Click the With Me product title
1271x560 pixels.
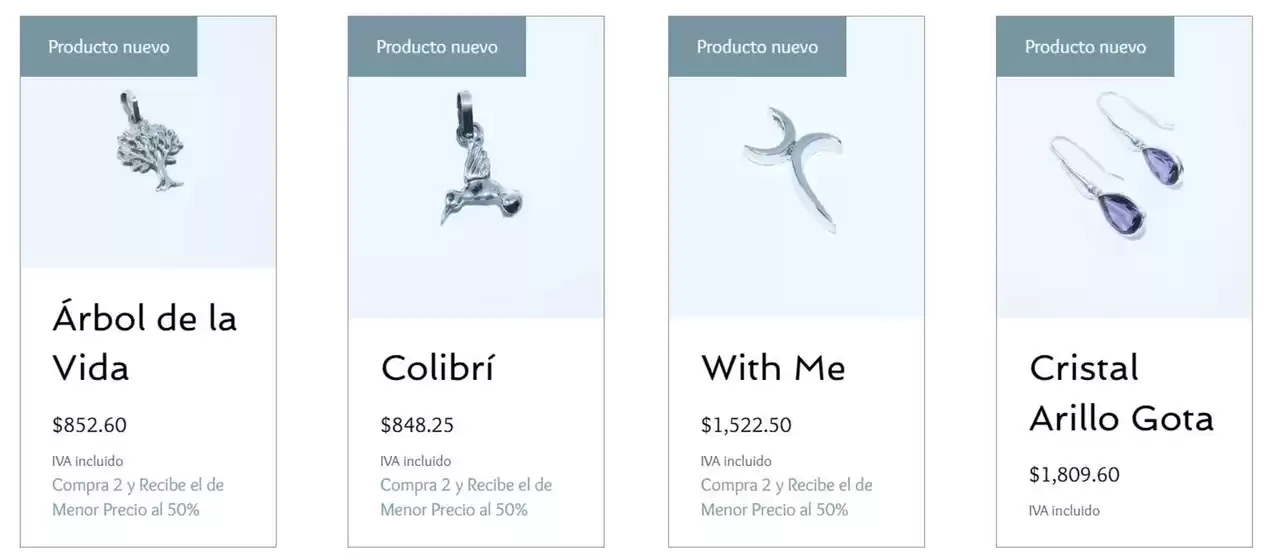773,368
